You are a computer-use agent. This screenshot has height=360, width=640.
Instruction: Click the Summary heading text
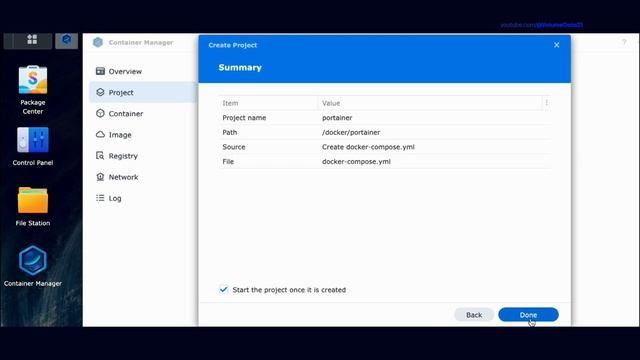click(240, 67)
